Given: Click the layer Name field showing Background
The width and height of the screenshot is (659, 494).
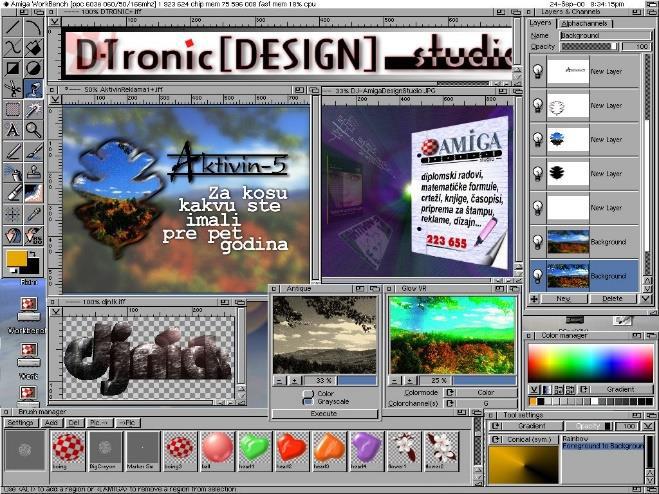Looking at the screenshot, I should 606,35.
